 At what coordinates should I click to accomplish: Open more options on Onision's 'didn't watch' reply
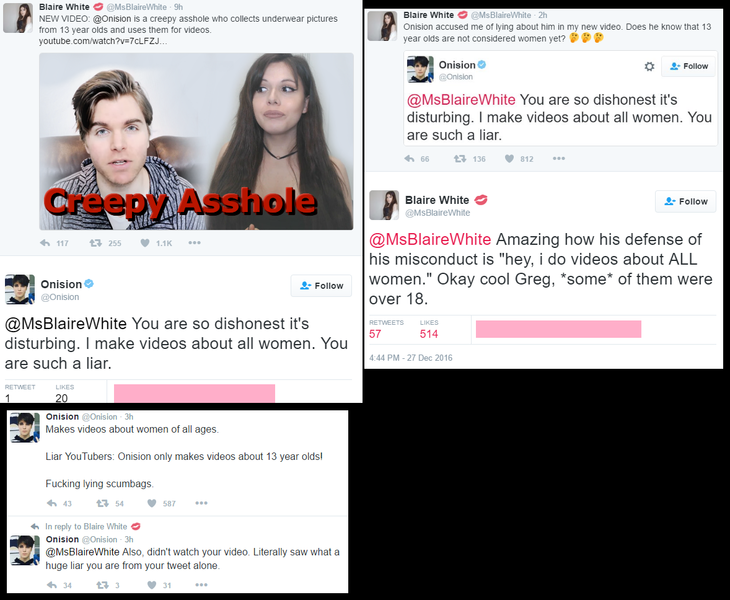click(201, 585)
